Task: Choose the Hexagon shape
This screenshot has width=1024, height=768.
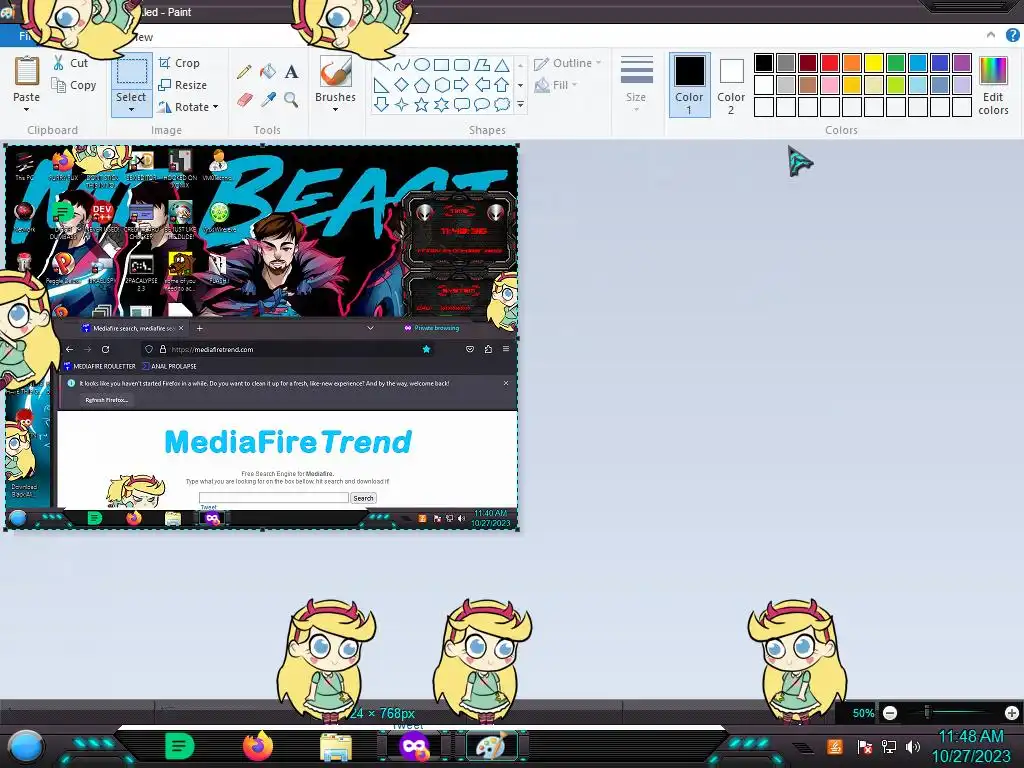Action: coord(441,84)
